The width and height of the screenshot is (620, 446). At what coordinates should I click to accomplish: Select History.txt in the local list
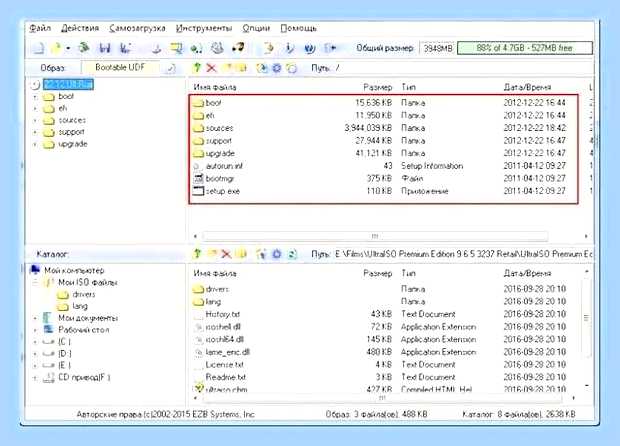coord(223,314)
